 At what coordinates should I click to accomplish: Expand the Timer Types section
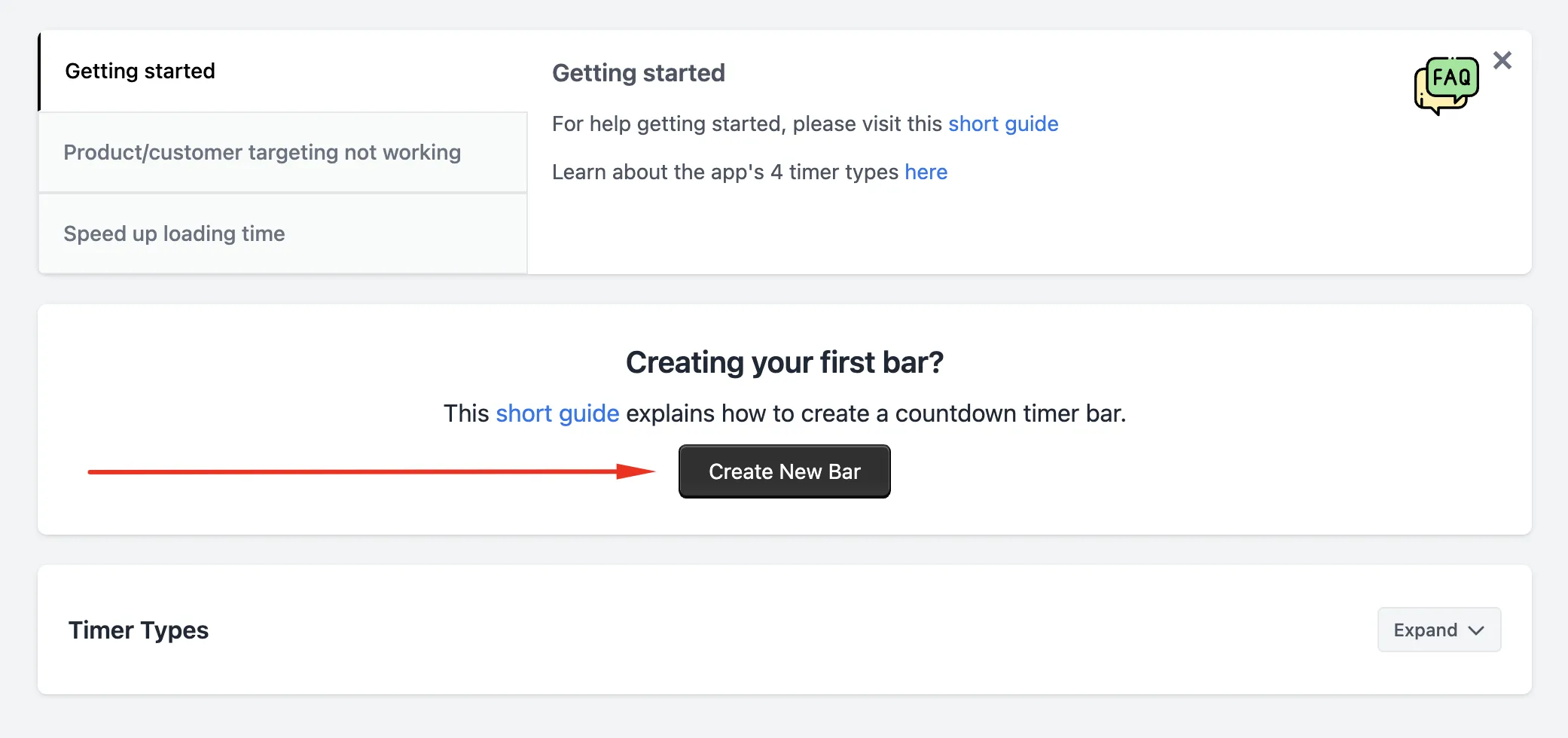(x=1439, y=630)
